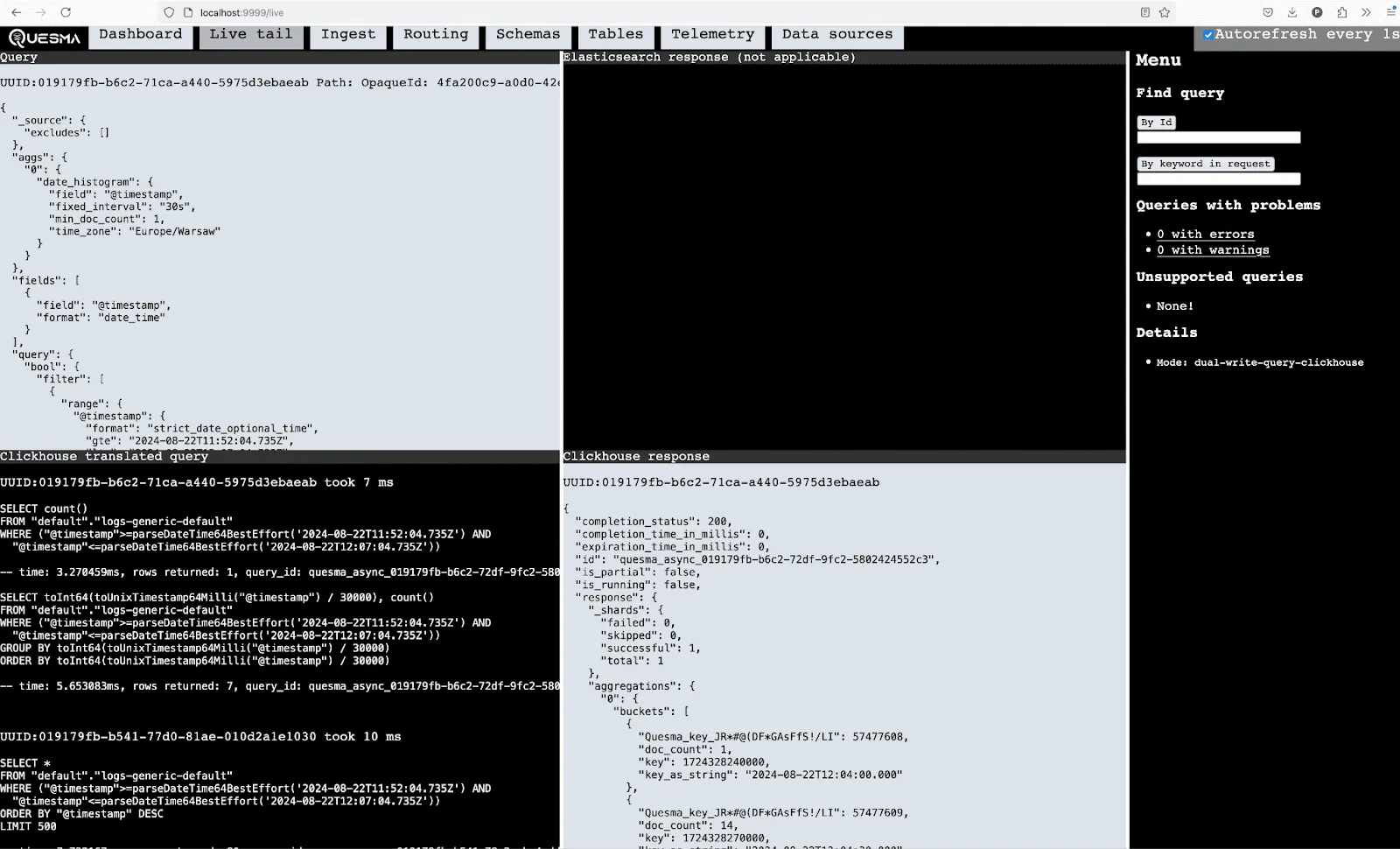Viewport: 1400px width, 849px height.
Task: Switch to the Dashboard tab
Action: 140,34
